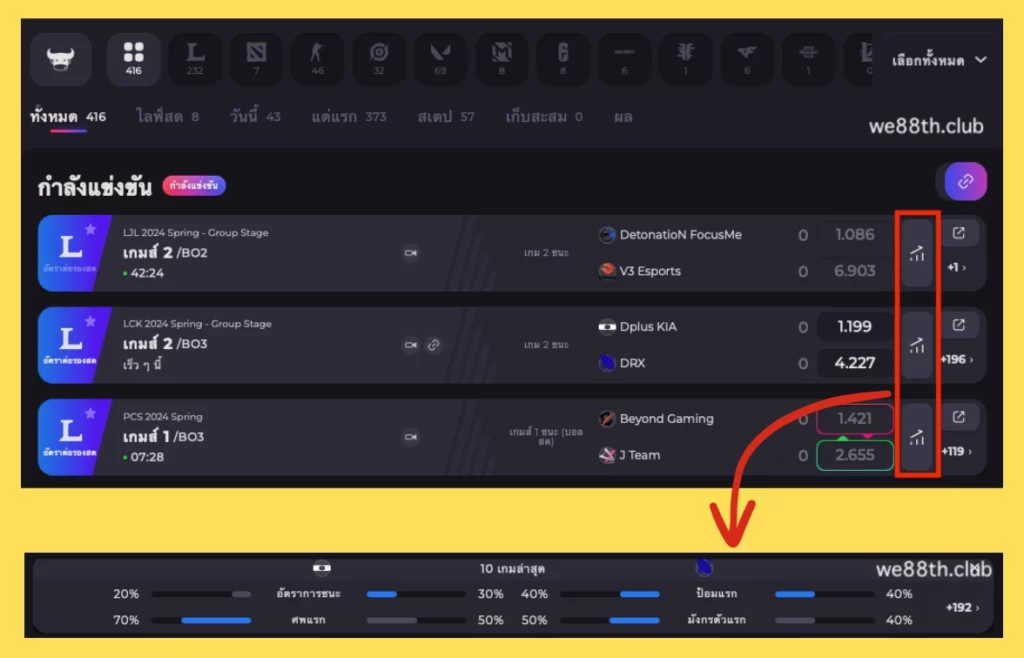Filter by Dota 2 icon with 7
This screenshot has width=1024, height=658.
[256, 59]
